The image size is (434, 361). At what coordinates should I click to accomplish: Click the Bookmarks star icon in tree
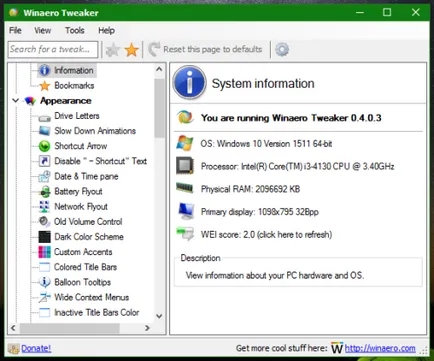[45, 86]
